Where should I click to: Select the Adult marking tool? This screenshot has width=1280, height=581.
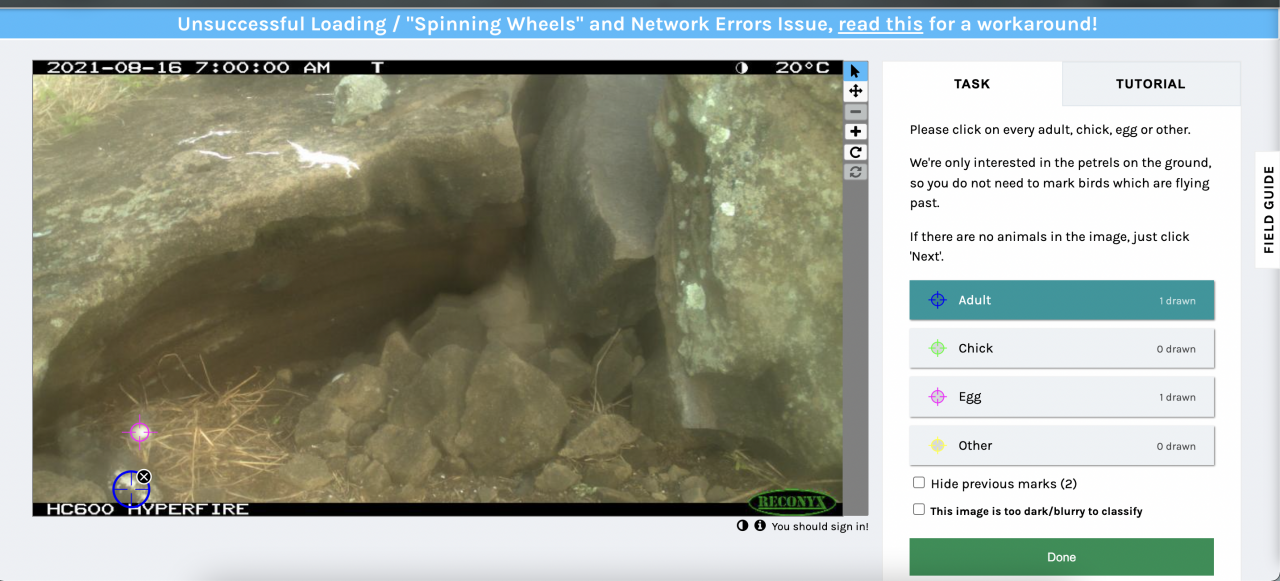pos(1062,300)
